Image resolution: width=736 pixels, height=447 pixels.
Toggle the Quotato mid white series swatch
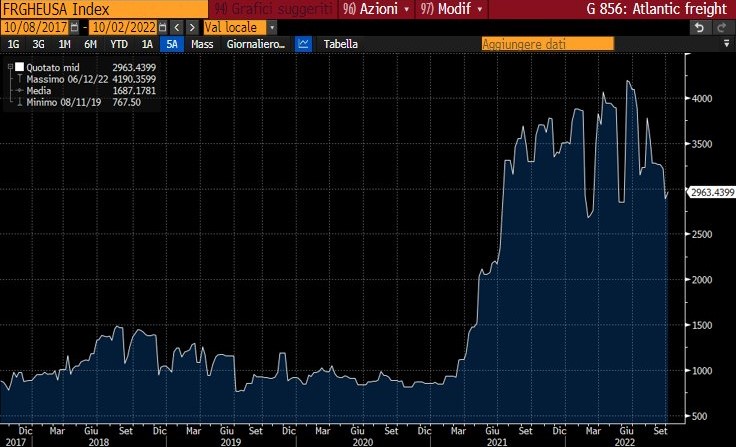click(x=19, y=67)
